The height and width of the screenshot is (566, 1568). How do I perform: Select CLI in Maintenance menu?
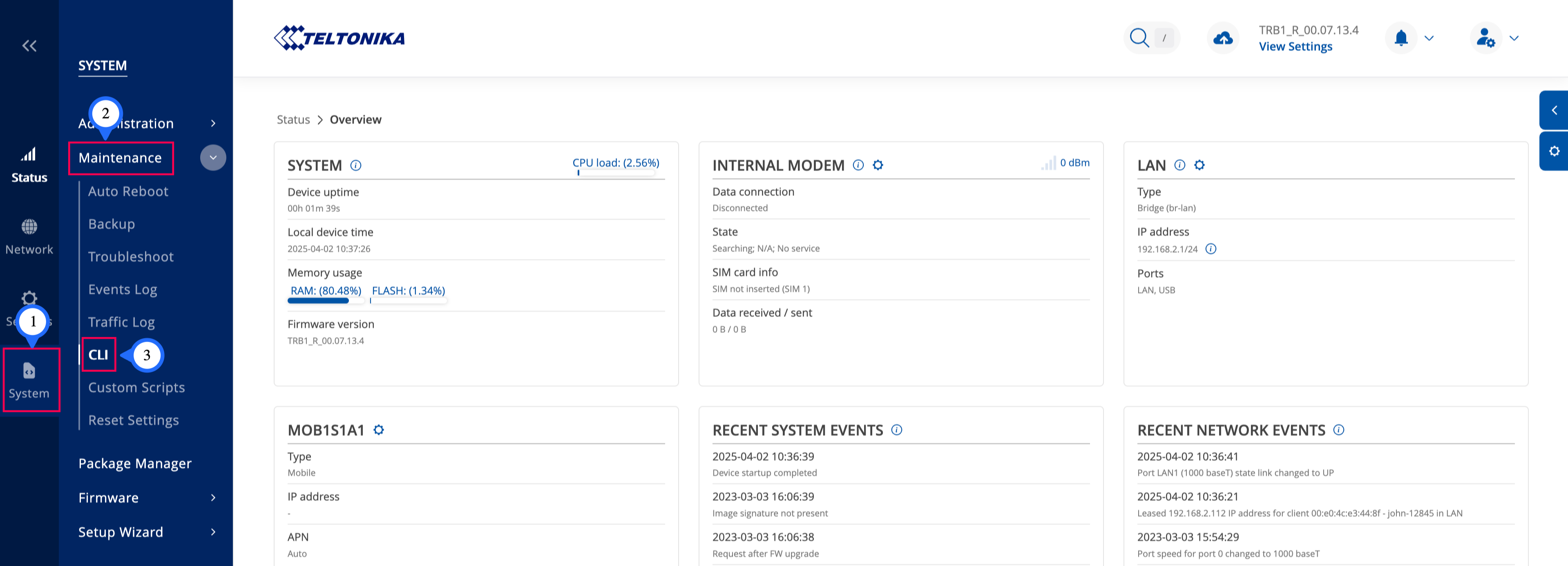point(98,355)
